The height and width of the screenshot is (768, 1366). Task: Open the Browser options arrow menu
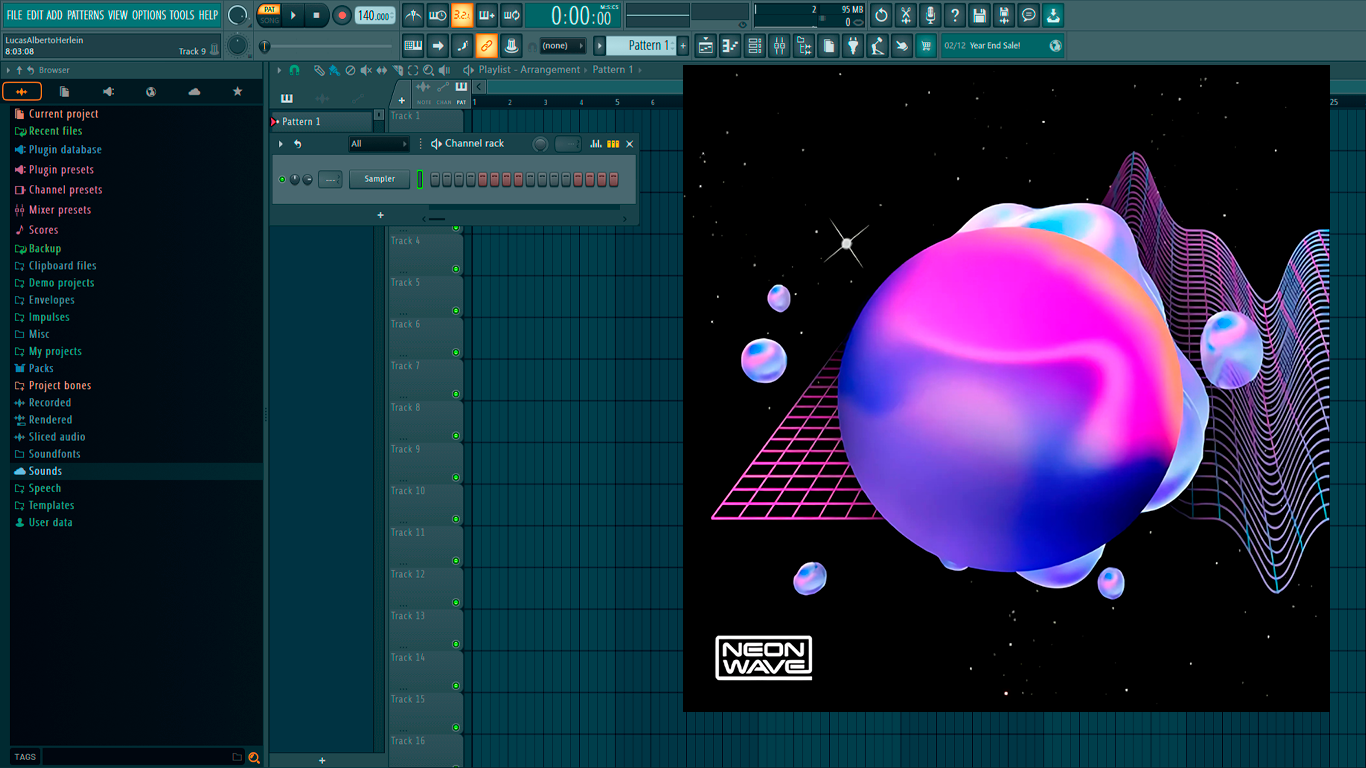click(8, 70)
